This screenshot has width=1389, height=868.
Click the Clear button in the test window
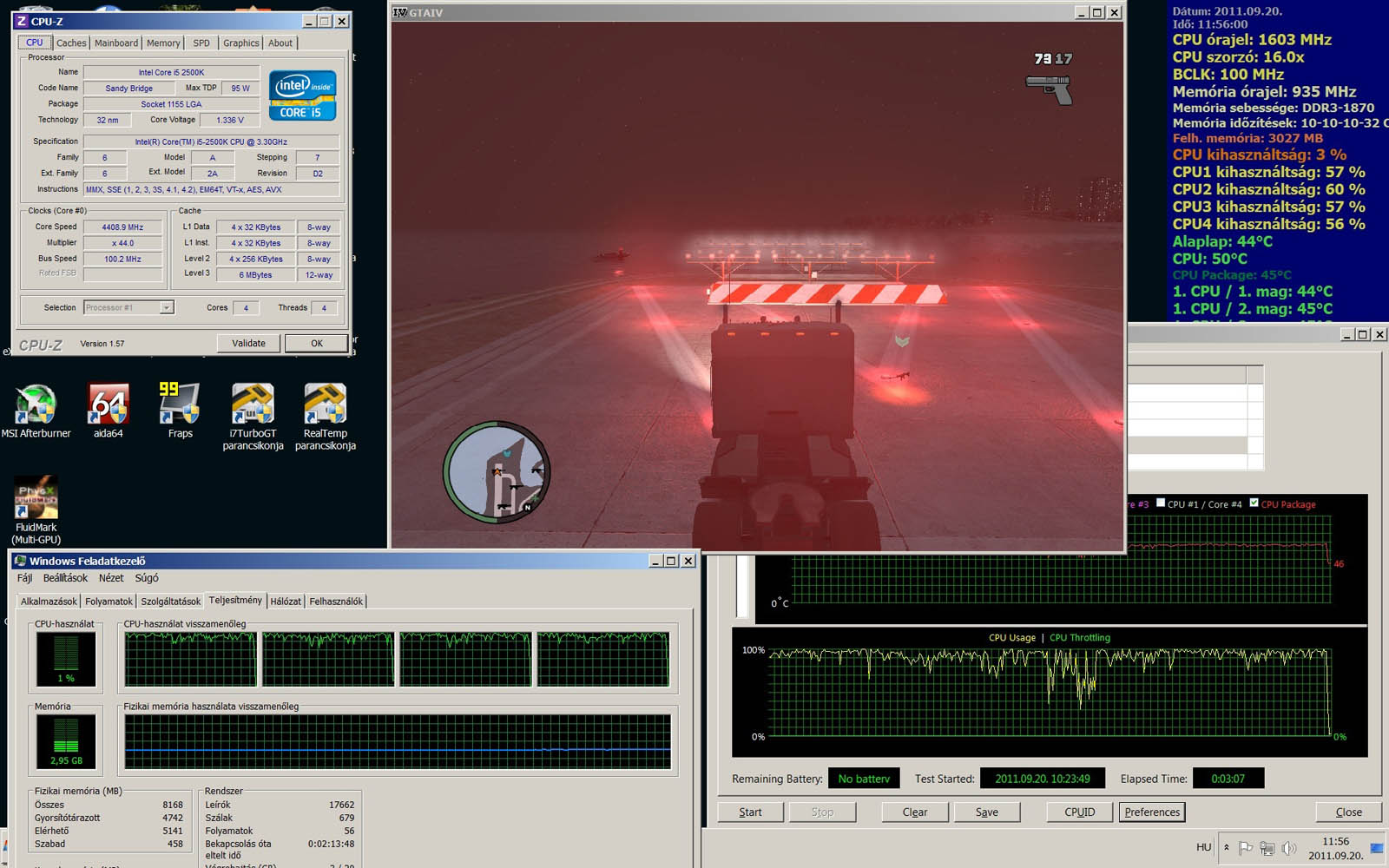[915, 812]
